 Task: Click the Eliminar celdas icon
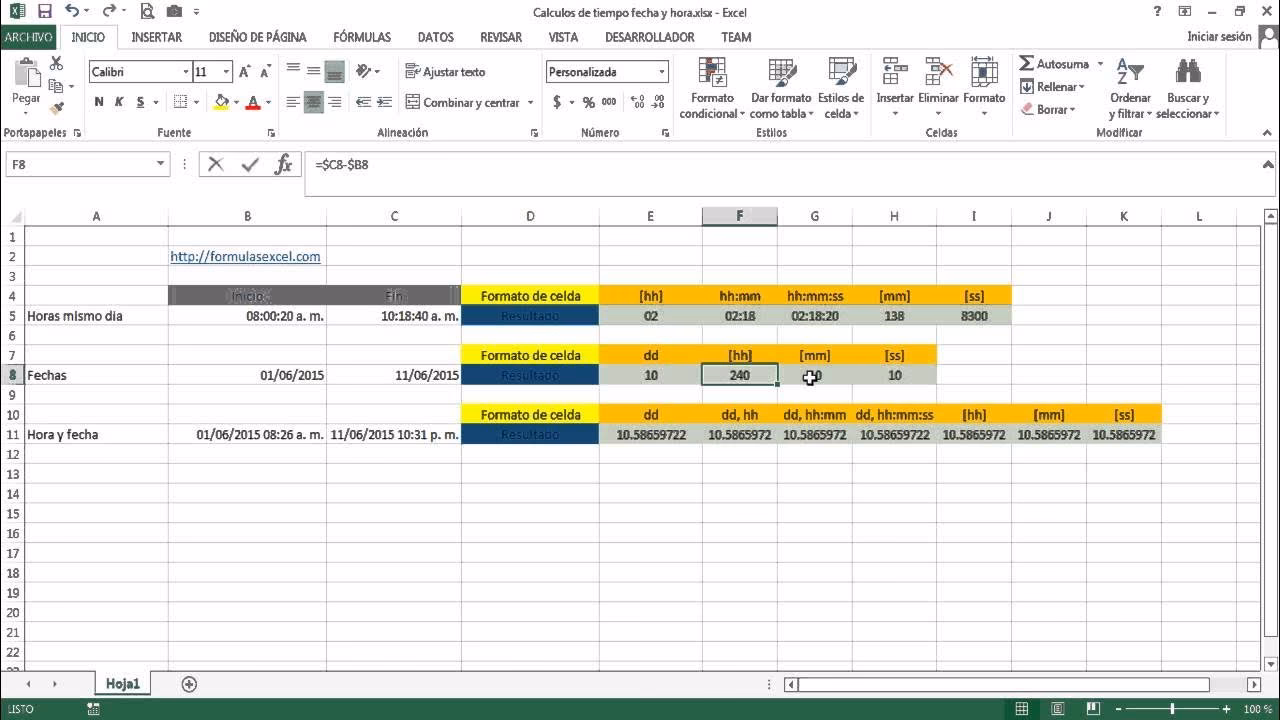tap(938, 74)
